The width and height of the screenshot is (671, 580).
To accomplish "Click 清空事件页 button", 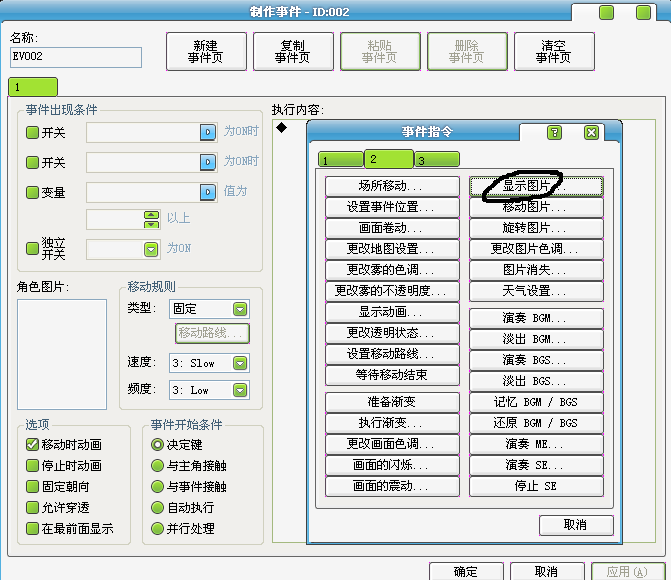I will pos(554,51).
